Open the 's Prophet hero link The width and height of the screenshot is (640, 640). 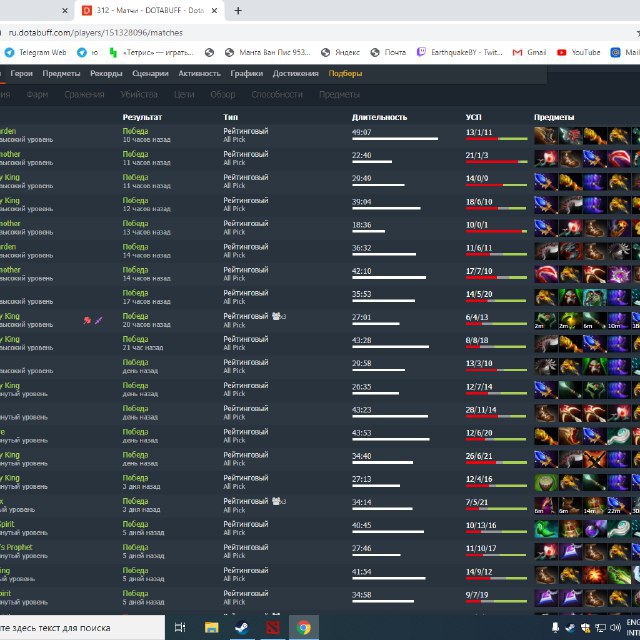tap(16, 547)
